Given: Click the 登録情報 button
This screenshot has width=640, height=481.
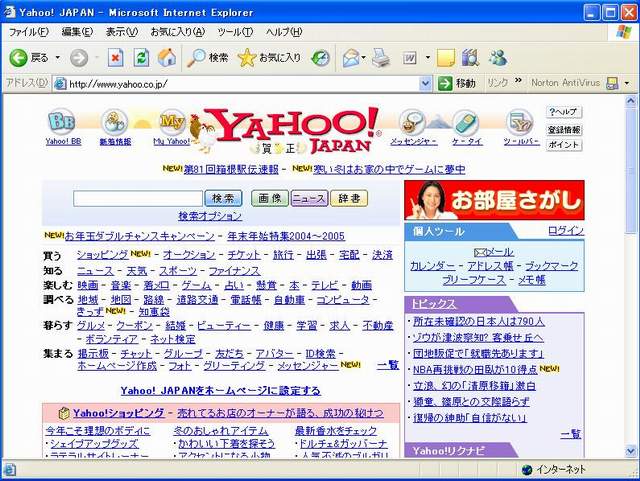Looking at the screenshot, I should pos(564,130).
